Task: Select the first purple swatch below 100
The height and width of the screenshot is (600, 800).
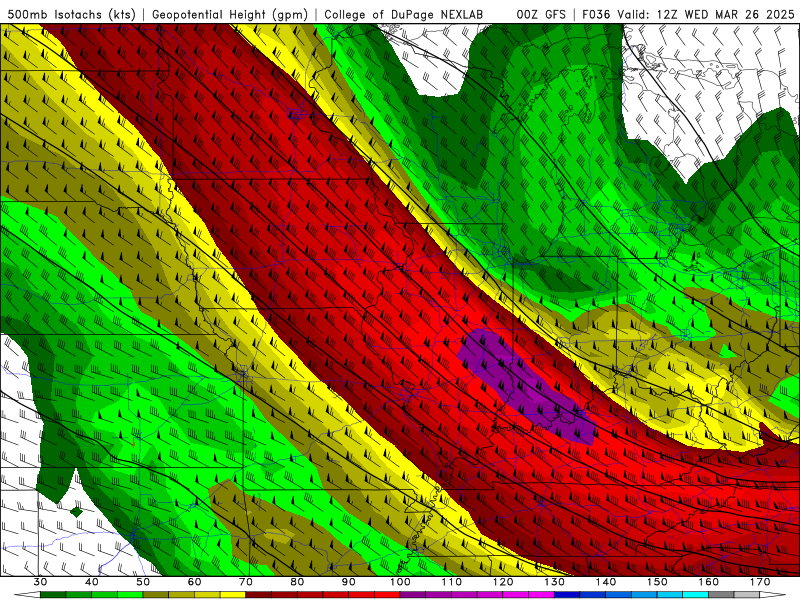Action: [x=413, y=595]
